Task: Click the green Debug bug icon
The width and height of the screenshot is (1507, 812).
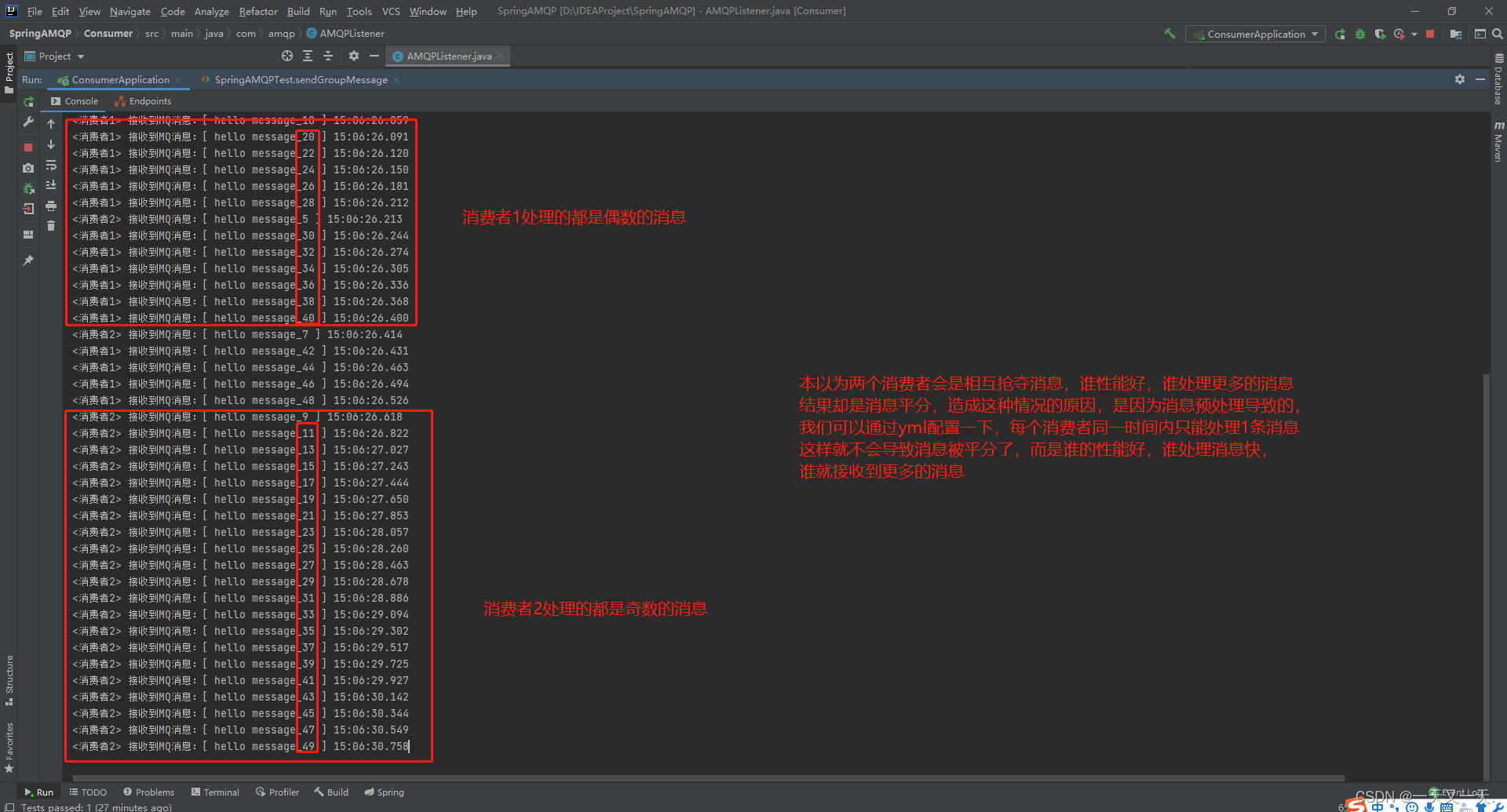Action: pyautogui.click(x=1360, y=34)
